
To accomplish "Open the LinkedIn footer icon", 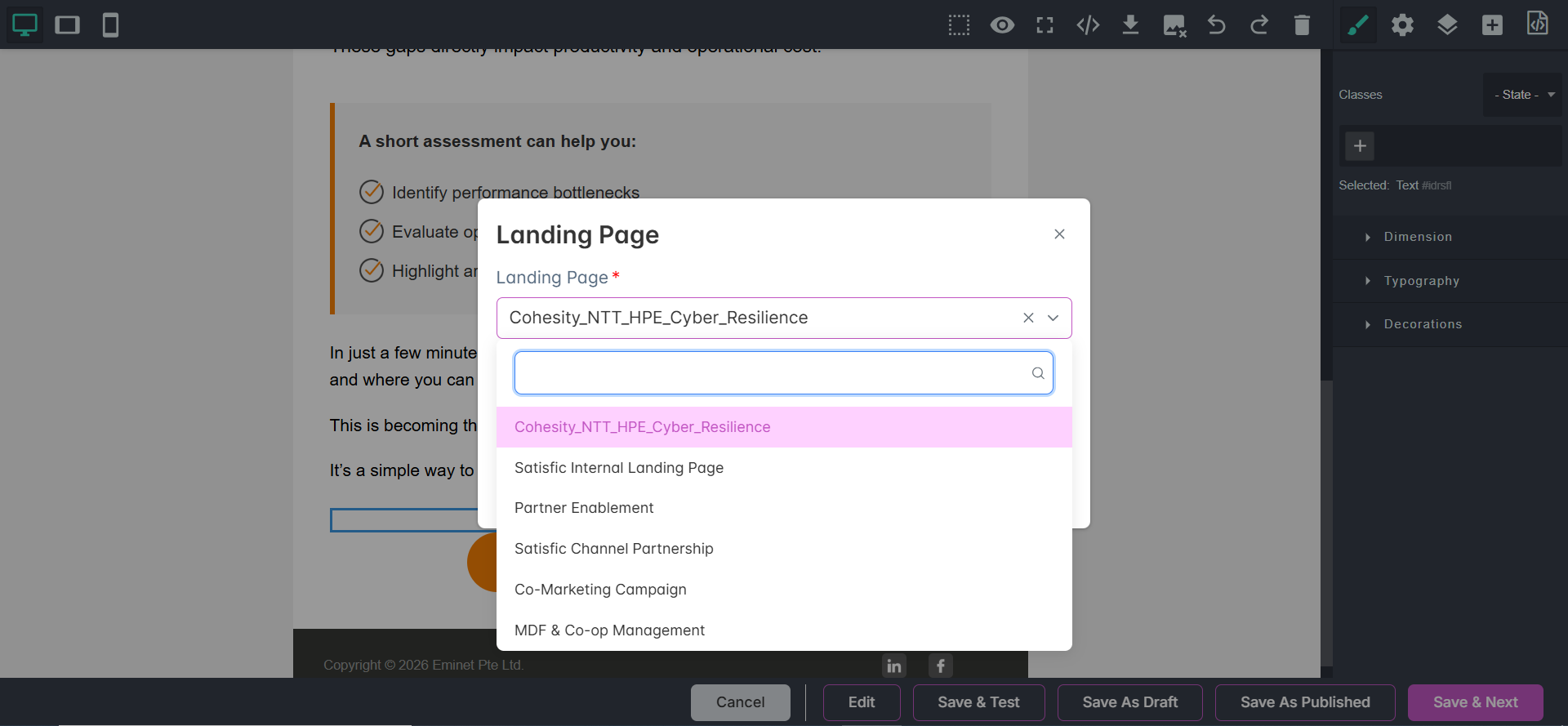I will point(894,666).
